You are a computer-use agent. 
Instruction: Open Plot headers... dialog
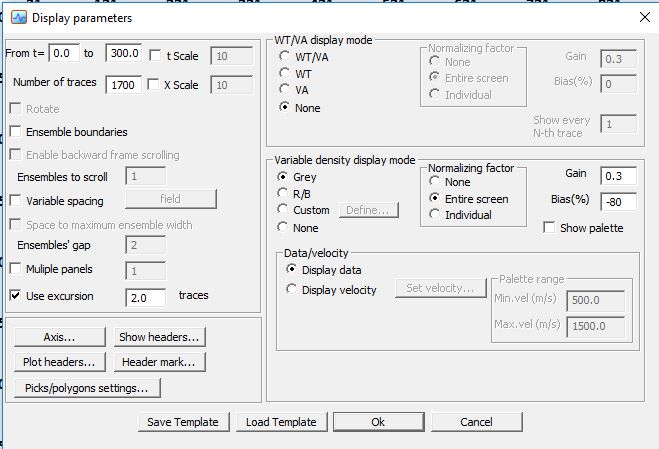pos(60,362)
